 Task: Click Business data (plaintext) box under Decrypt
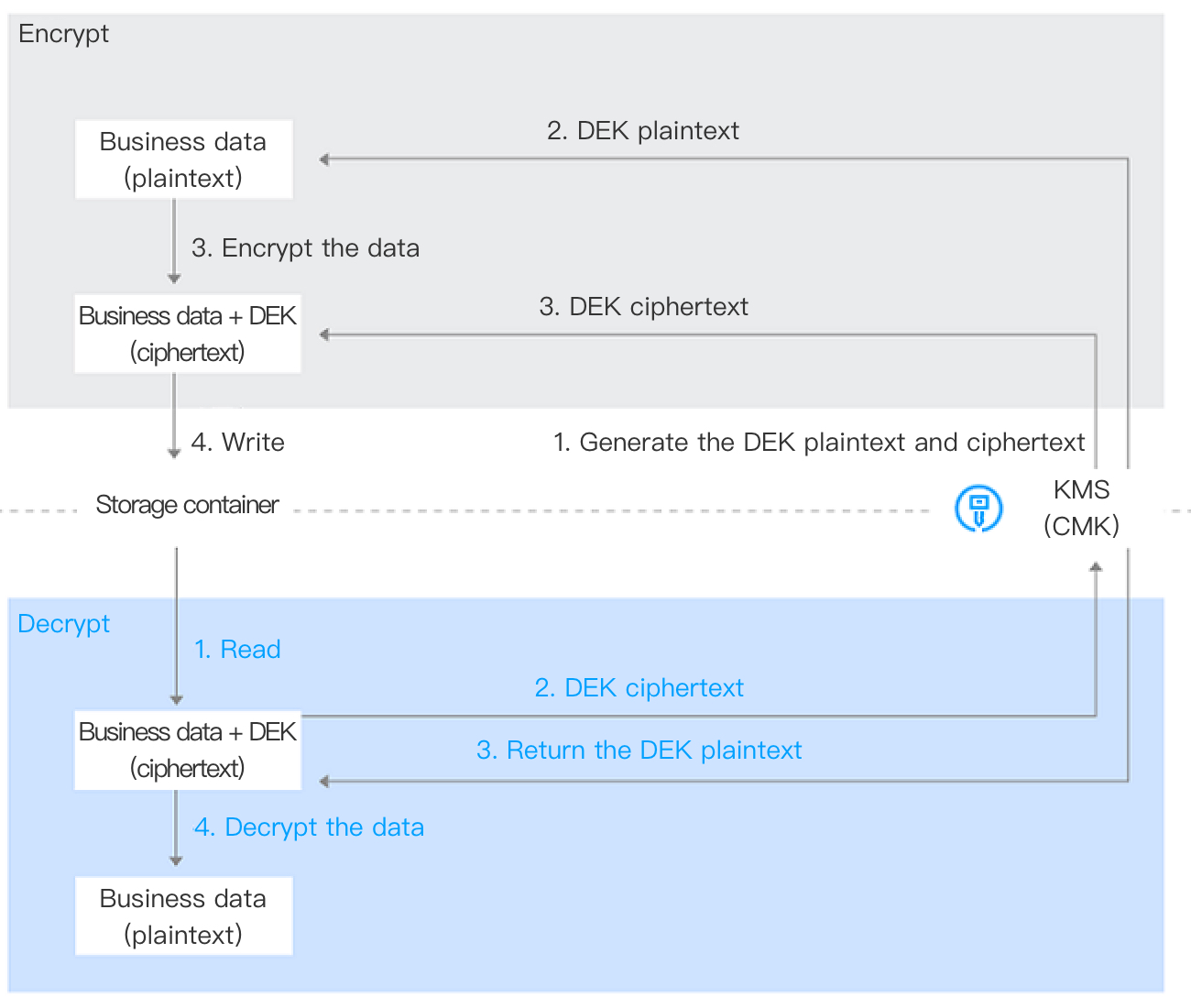(x=183, y=916)
